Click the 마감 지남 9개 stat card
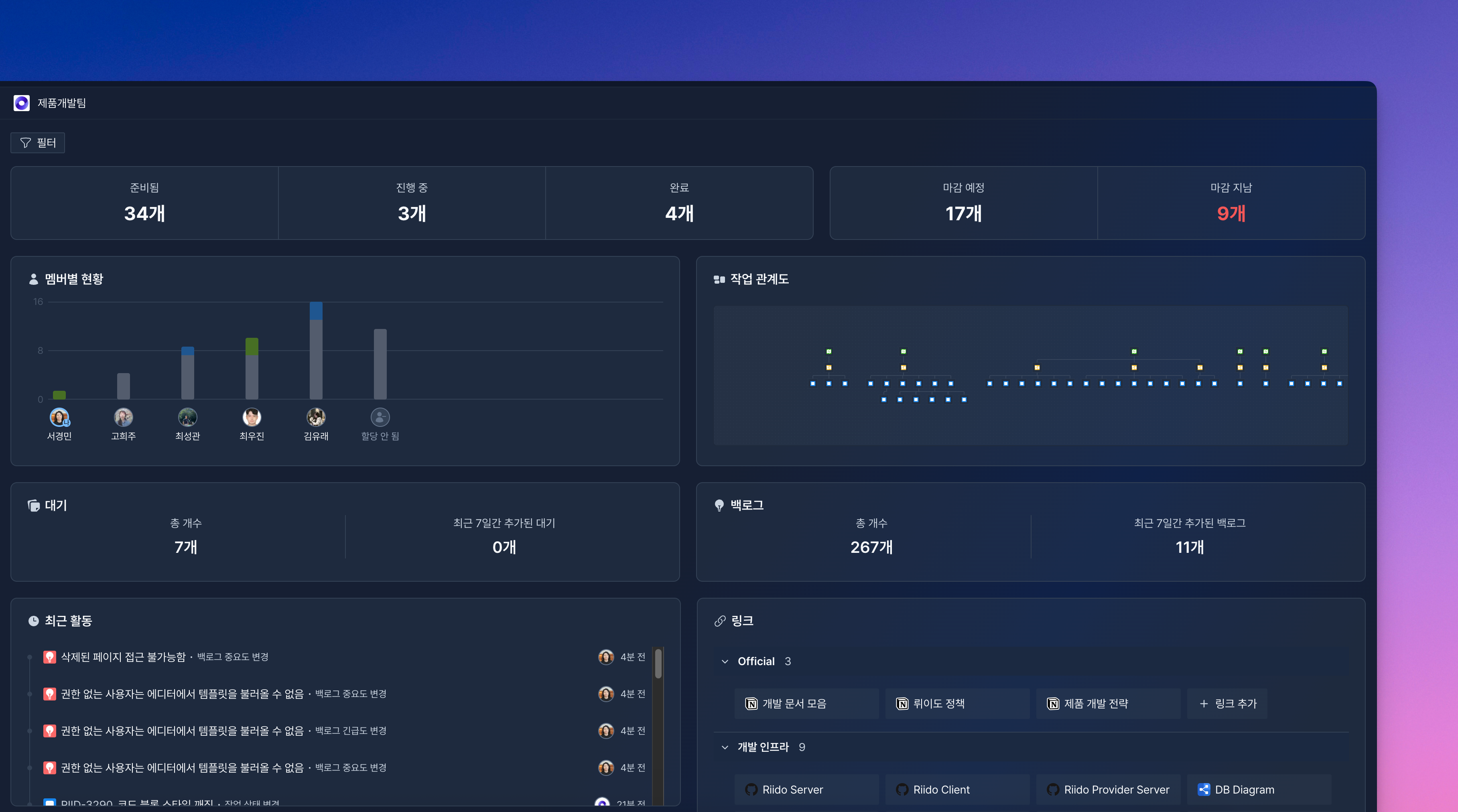Screen dimensions: 1458x812 1232,203
